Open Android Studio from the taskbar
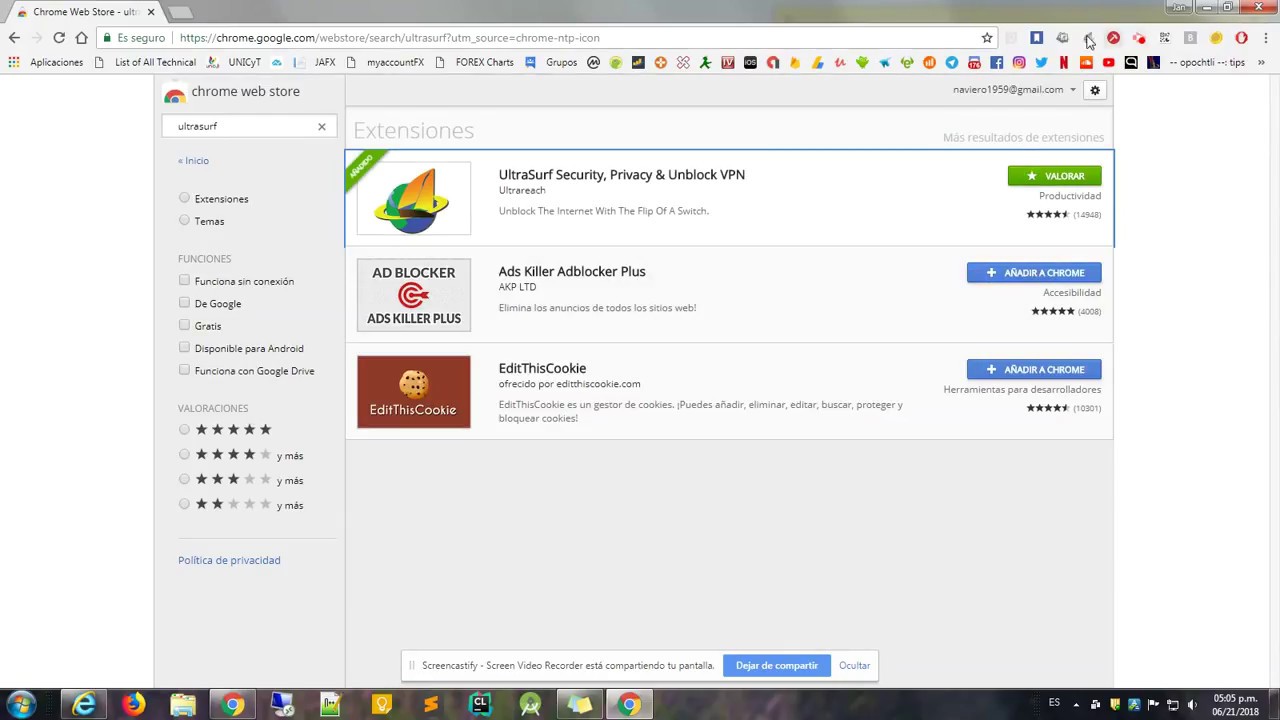1280x720 pixels. (x=530, y=705)
